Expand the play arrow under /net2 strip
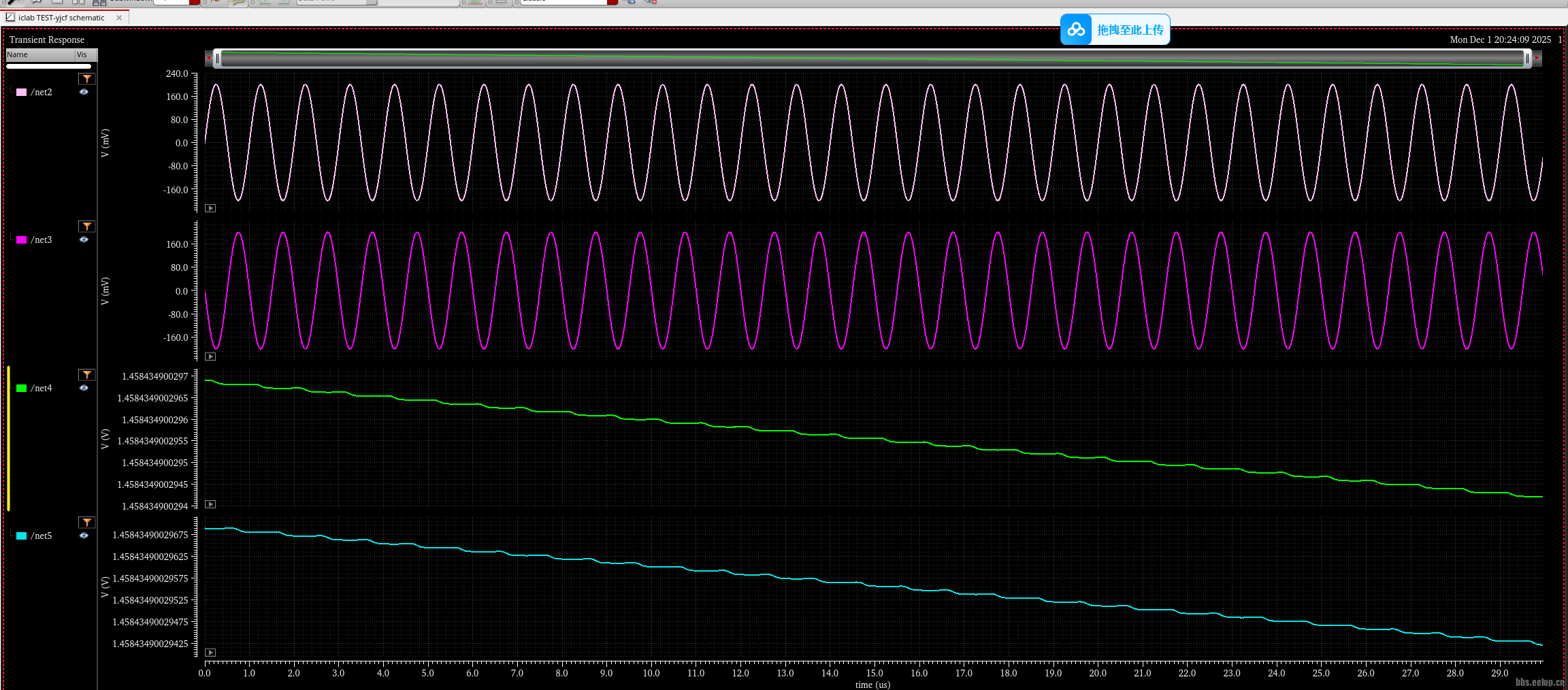Image resolution: width=1568 pixels, height=690 pixels. pyautogui.click(x=210, y=208)
